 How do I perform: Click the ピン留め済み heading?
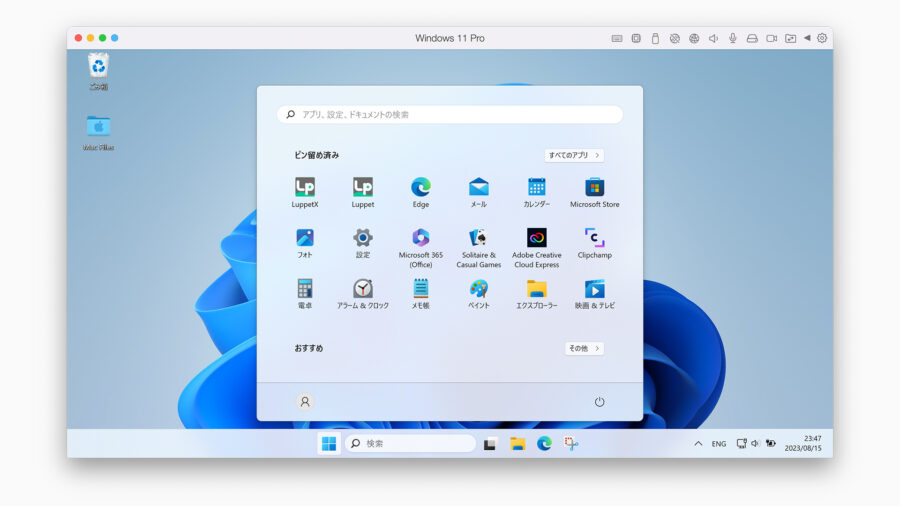click(317, 155)
